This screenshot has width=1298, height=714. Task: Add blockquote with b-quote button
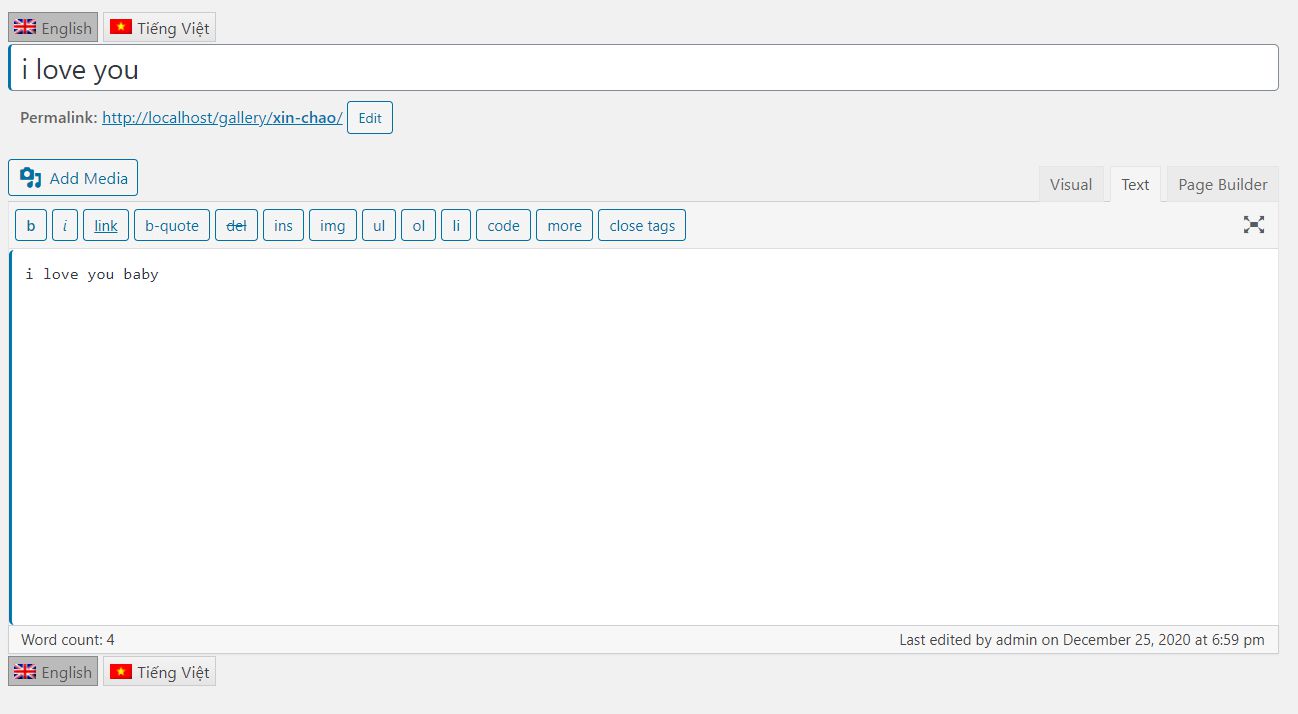(x=172, y=226)
